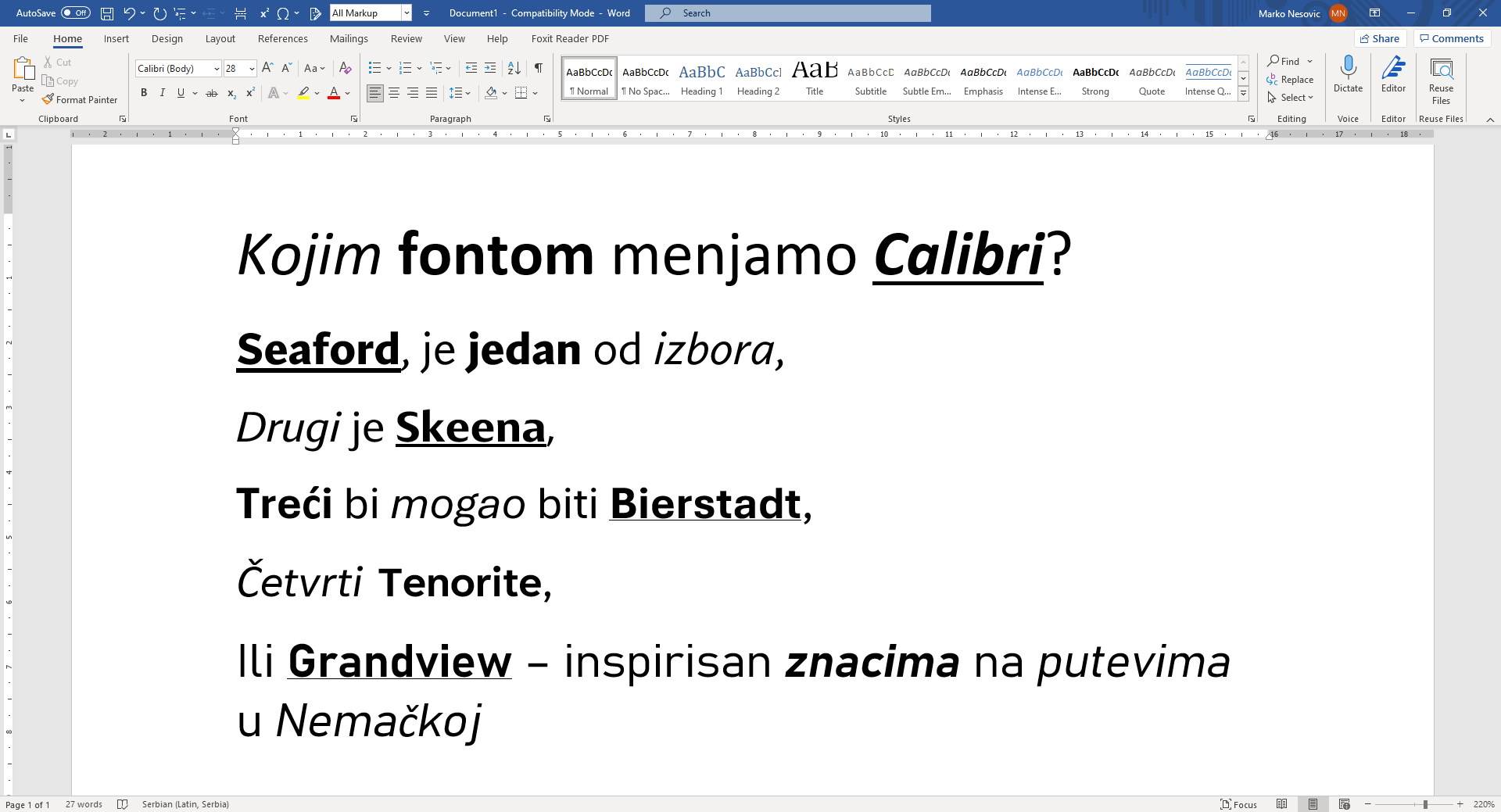
Task: Click Increase Font Size icon
Action: click(267, 68)
